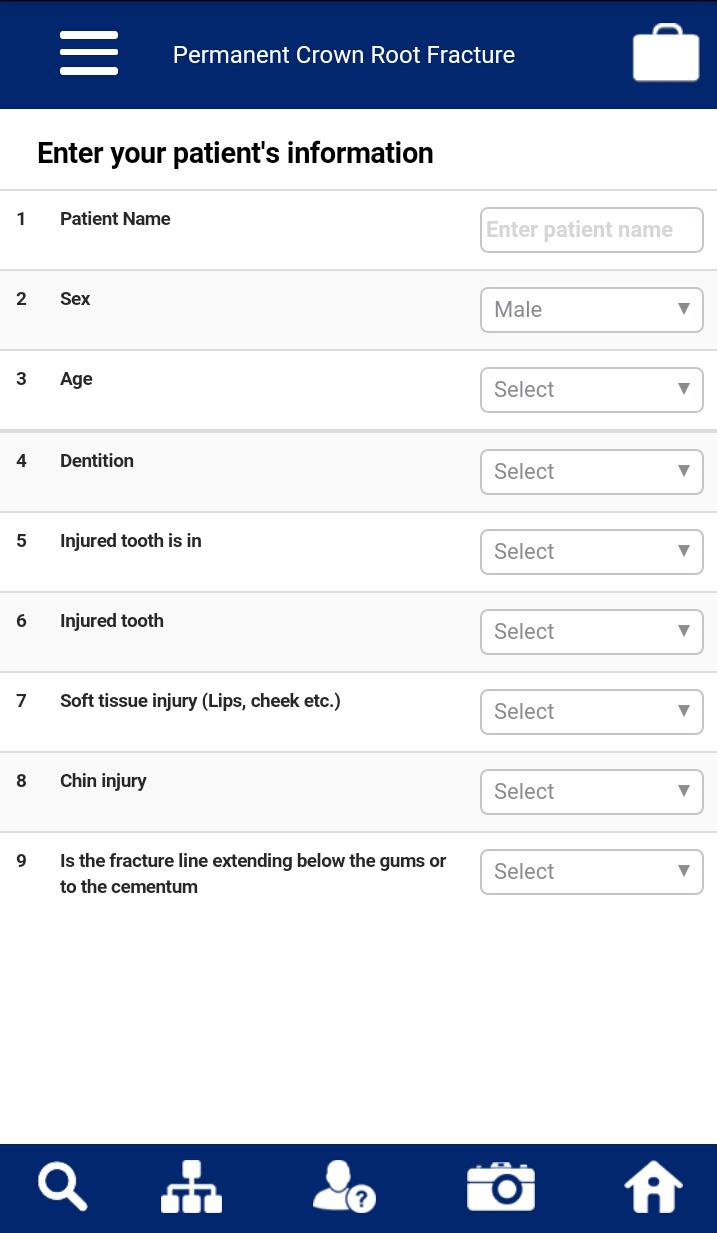Screen dimensions: 717x1233
Task: Tap the search magnifier icon
Action: 62,1187
